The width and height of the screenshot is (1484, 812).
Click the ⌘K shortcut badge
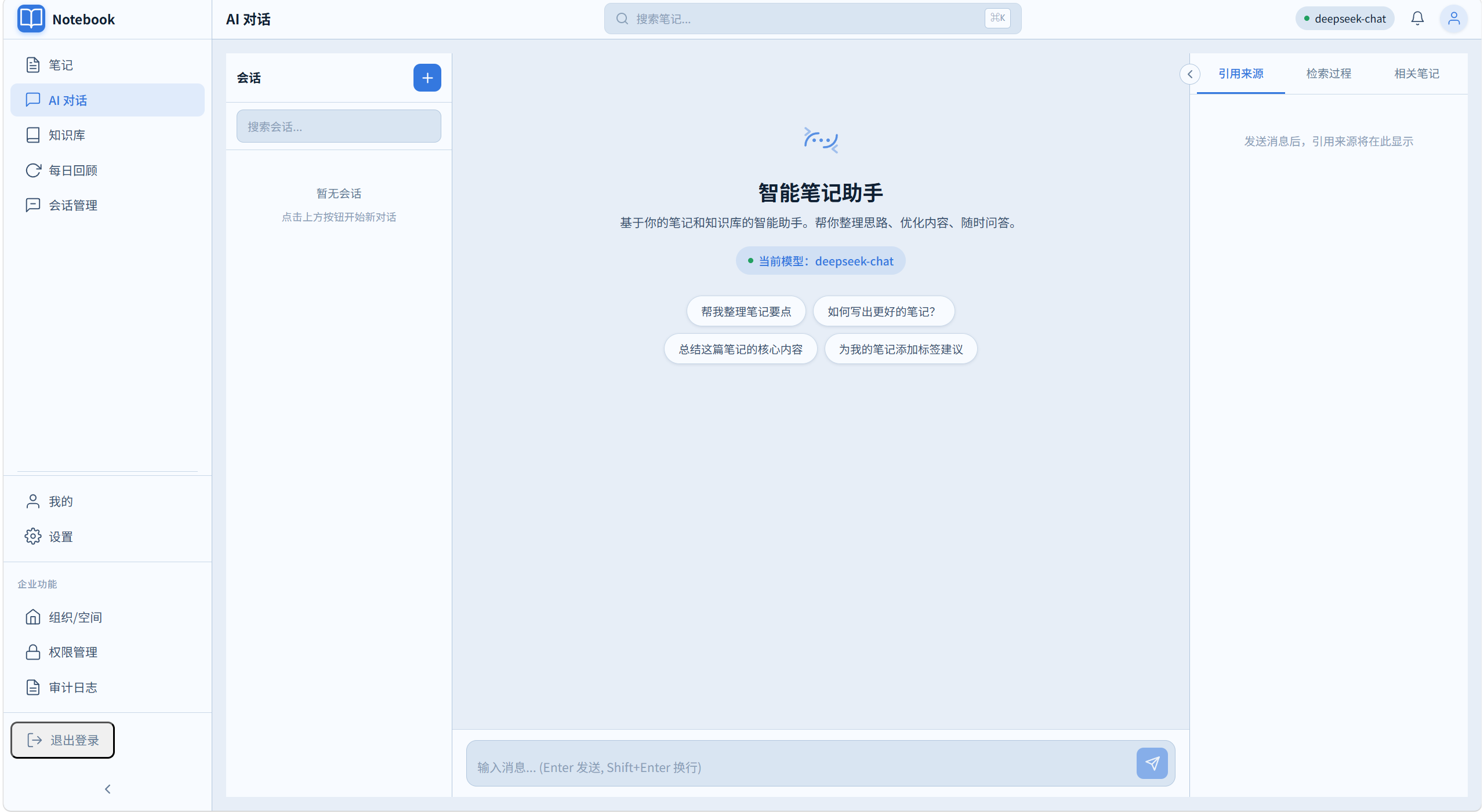997,18
